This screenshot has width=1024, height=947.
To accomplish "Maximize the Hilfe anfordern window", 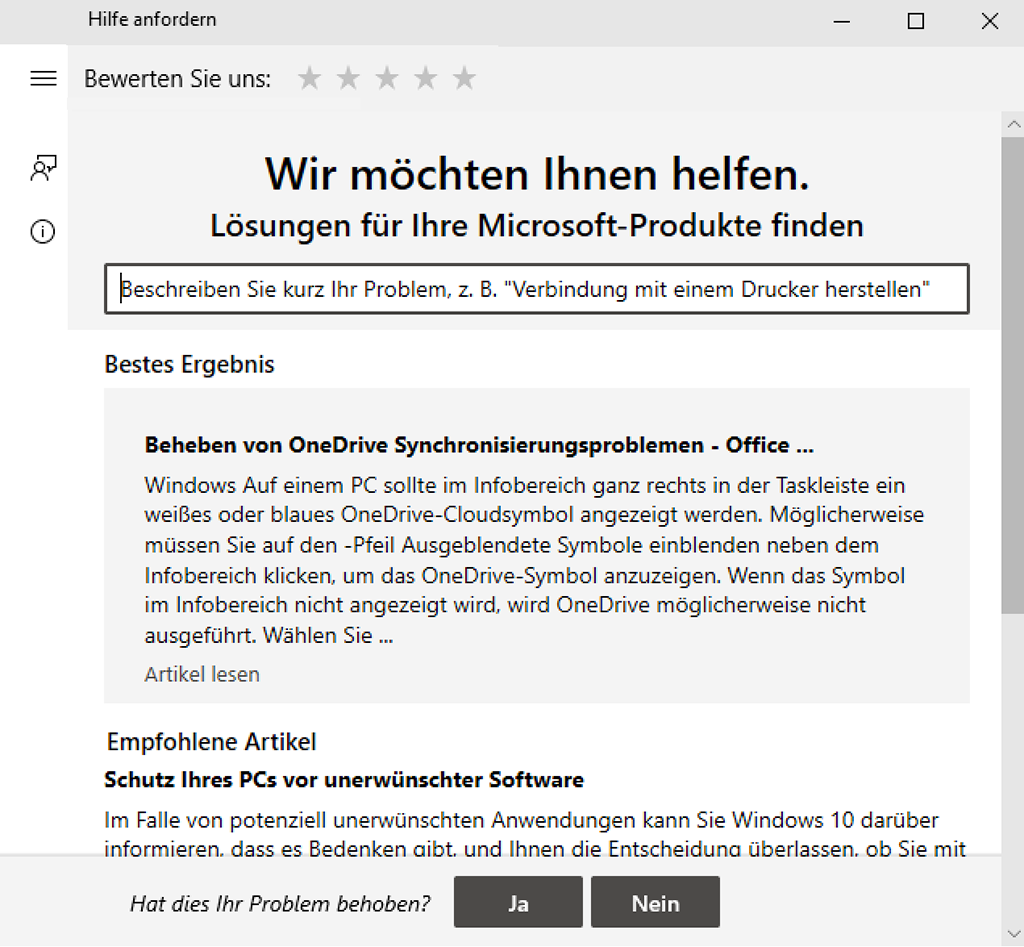I will 916,22.
